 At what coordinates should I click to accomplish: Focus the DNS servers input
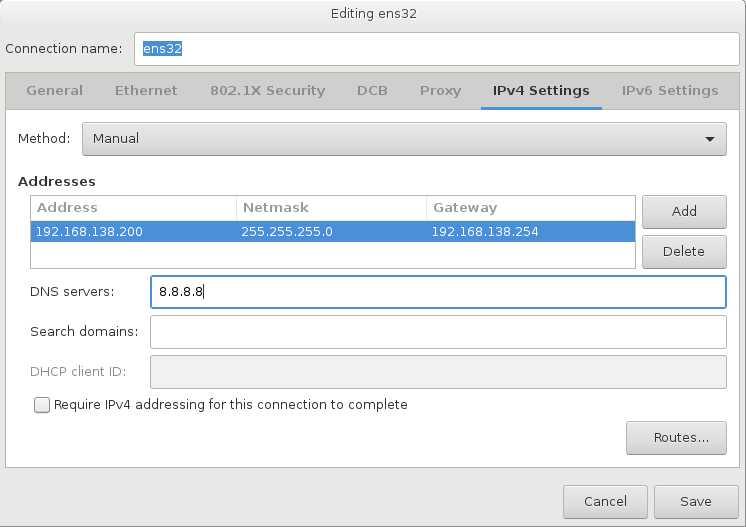point(438,292)
